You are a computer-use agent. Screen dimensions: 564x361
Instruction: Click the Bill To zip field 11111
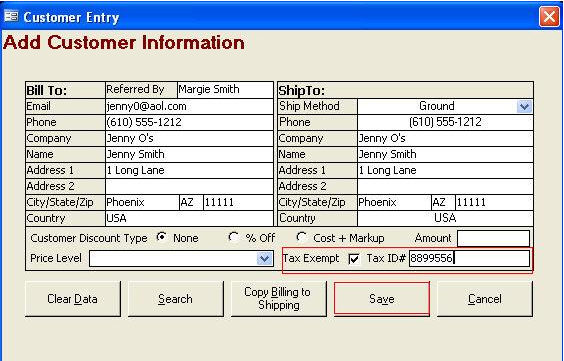pyautogui.click(x=238, y=202)
